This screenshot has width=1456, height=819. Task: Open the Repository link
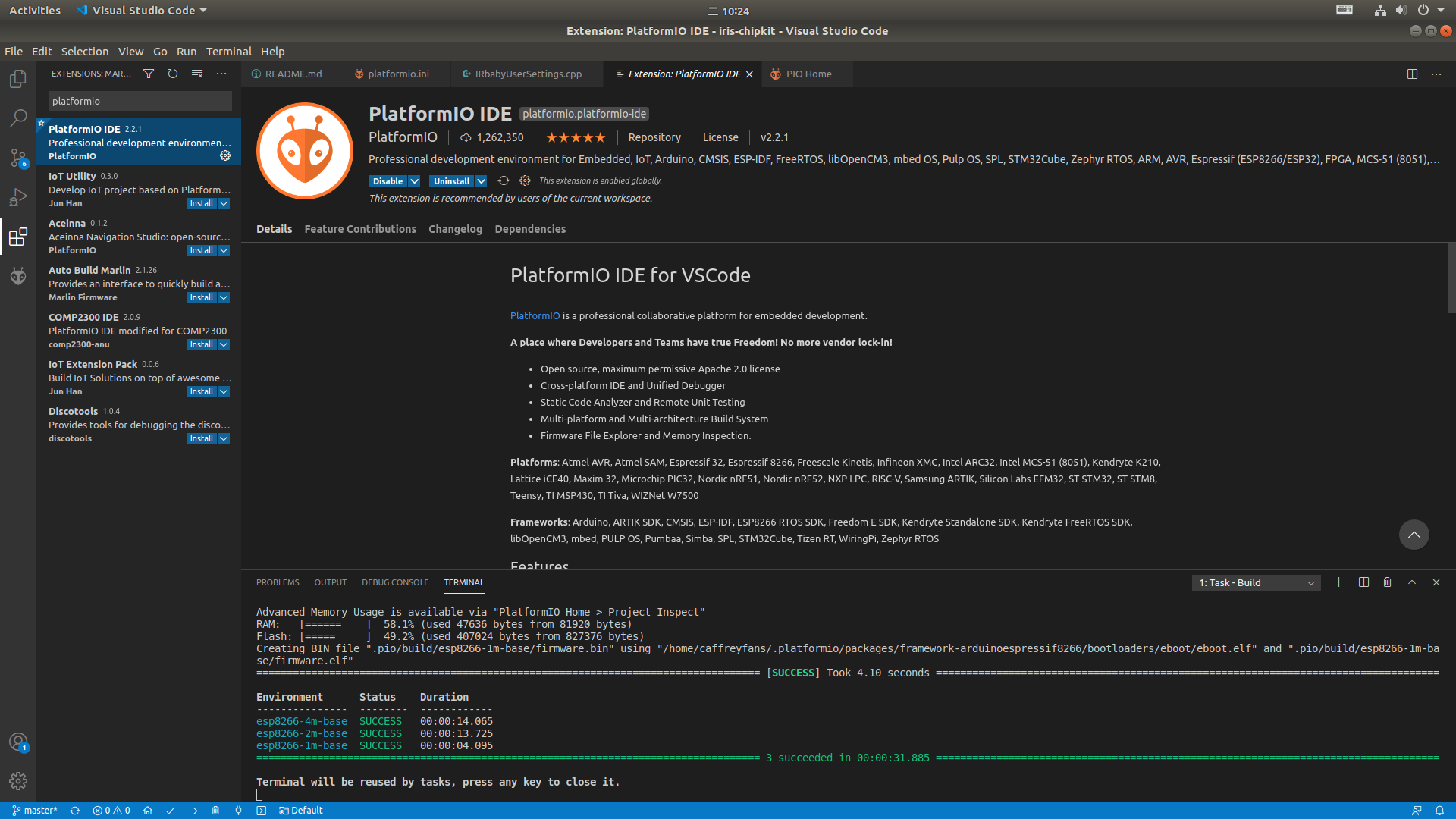[x=654, y=137]
